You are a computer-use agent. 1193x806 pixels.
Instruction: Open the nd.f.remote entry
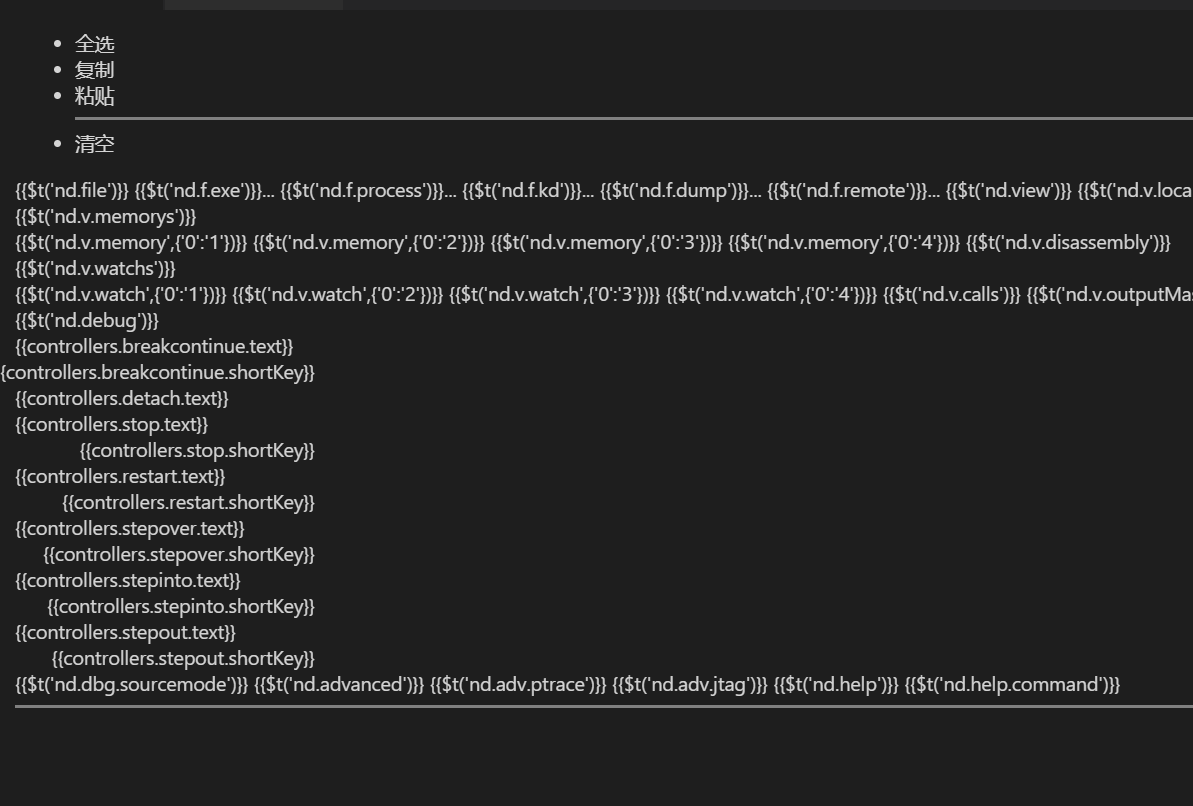pos(854,190)
